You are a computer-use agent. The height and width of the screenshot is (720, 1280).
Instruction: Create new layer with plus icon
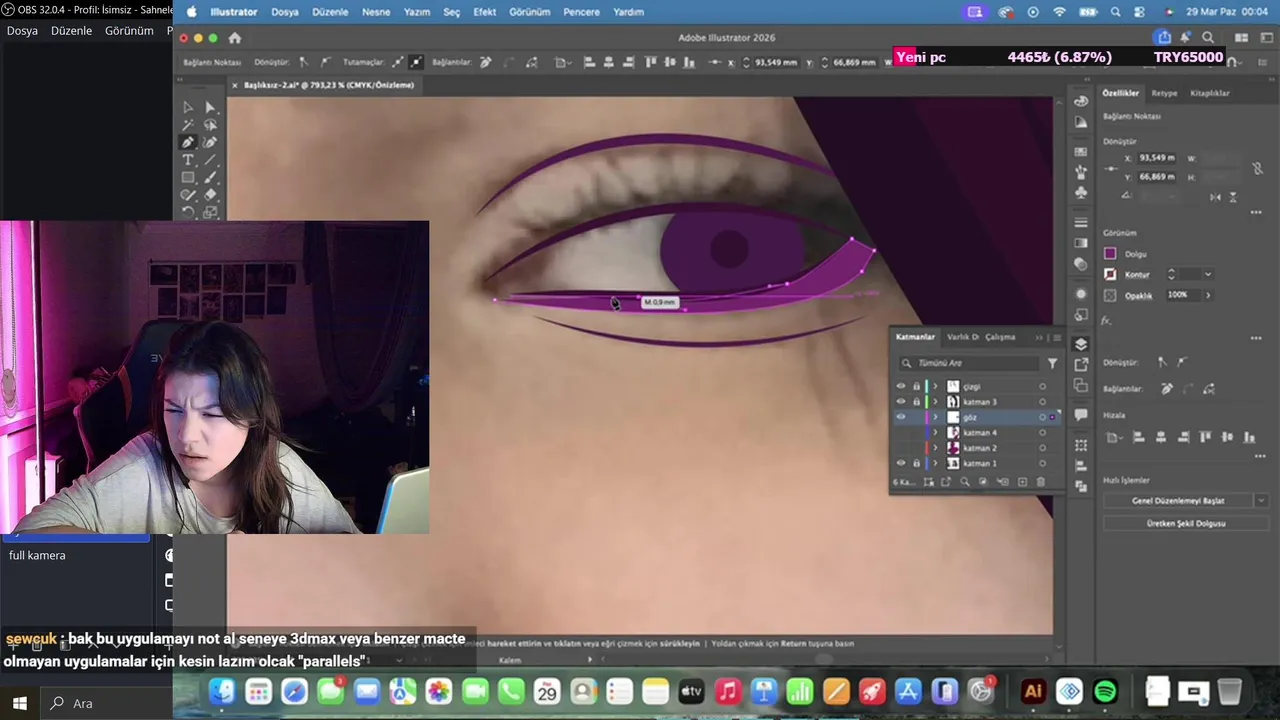[x=1022, y=482]
